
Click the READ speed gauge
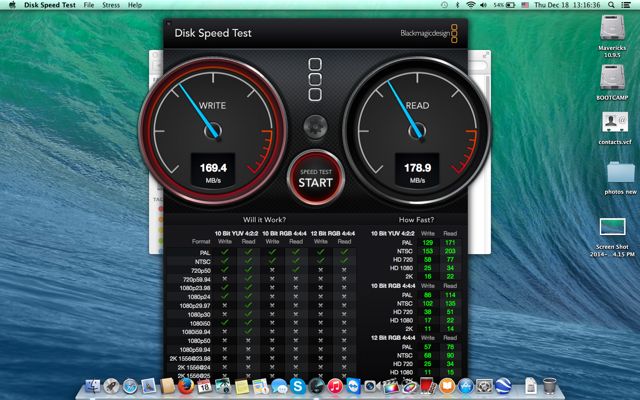click(x=417, y=131)
